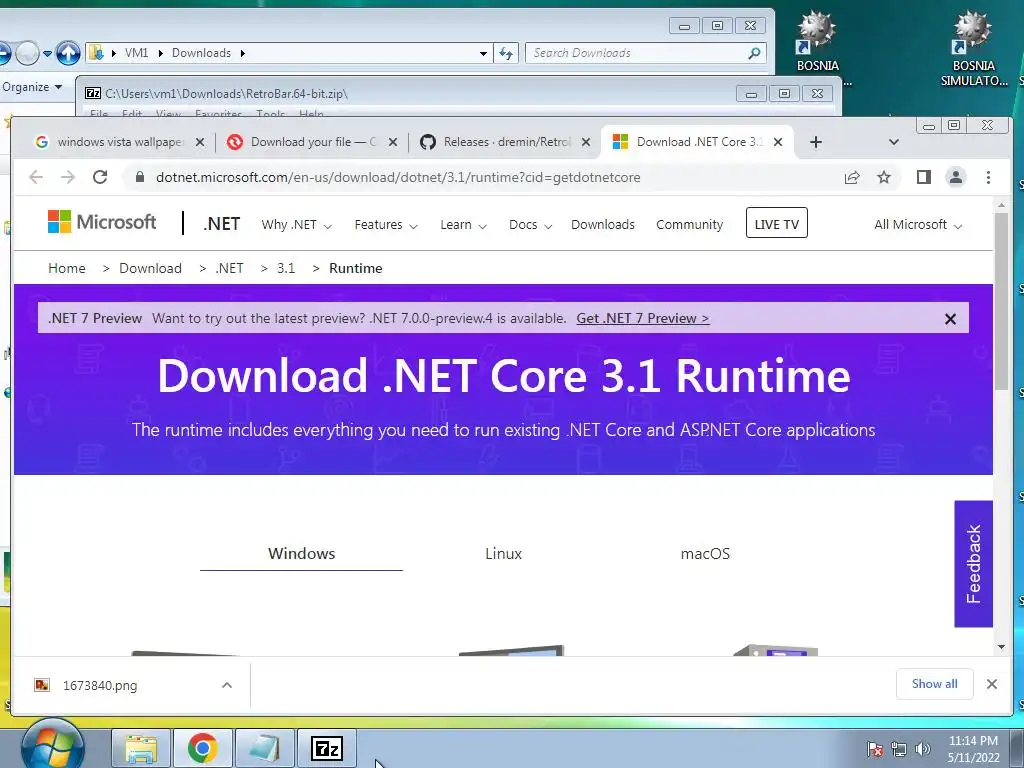Select the macOS platform tab

705,553
